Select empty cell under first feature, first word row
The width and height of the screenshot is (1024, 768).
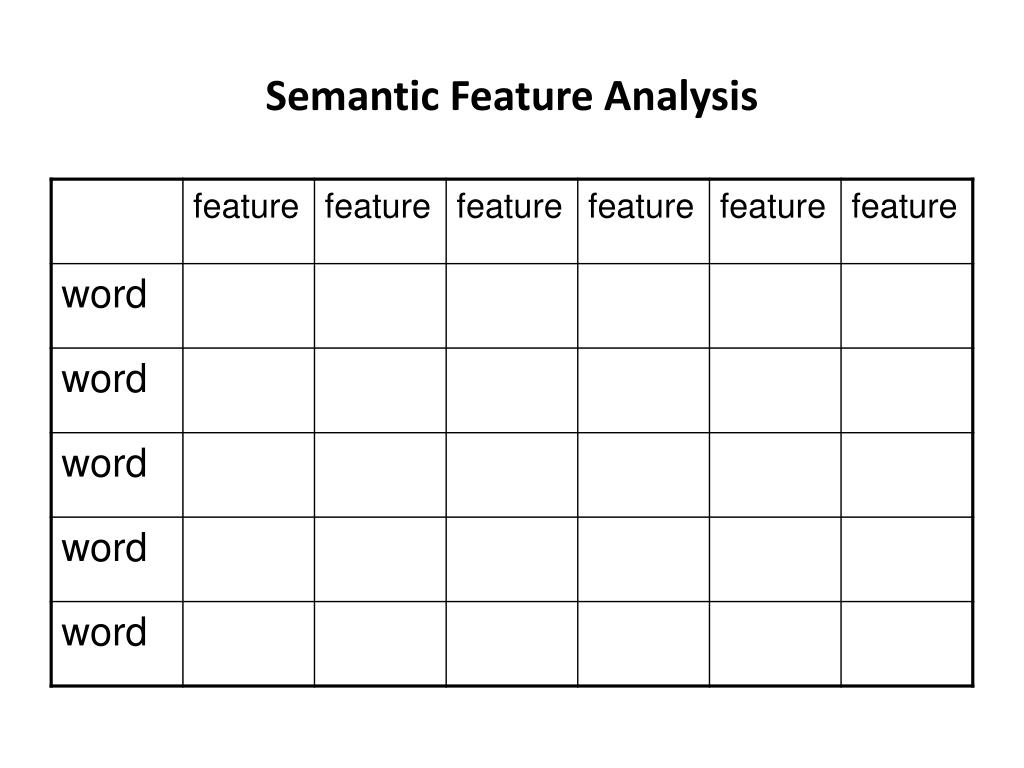[248, 306]
